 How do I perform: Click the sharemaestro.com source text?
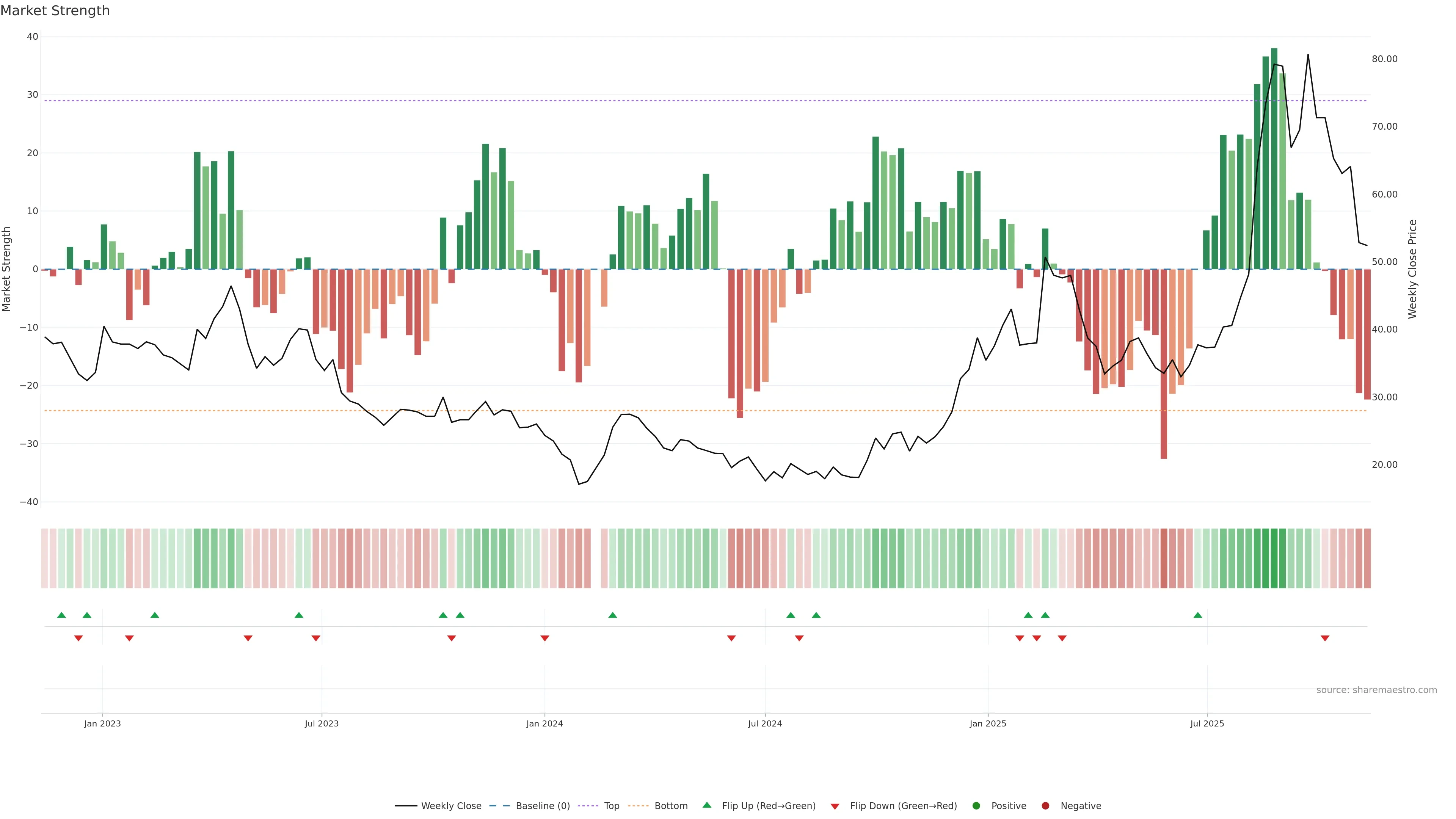click(1376, 690)
